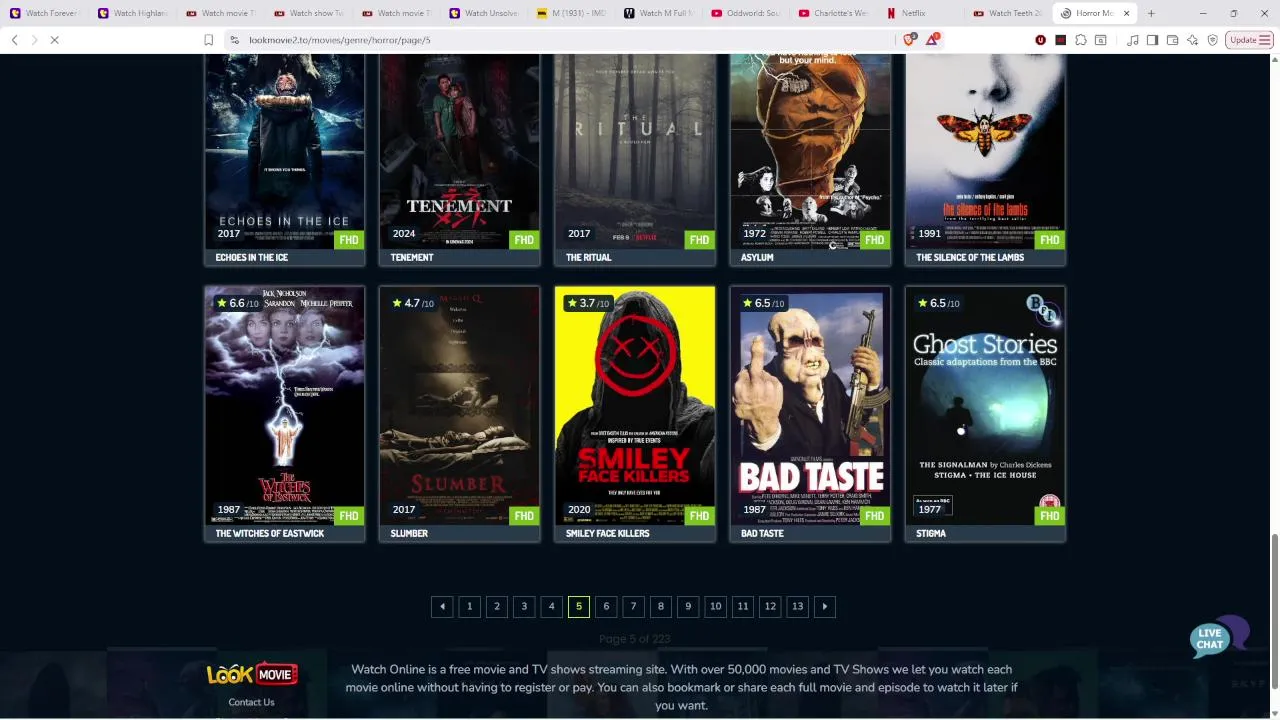Open the Live Chat bubble

click(1219, 637)
